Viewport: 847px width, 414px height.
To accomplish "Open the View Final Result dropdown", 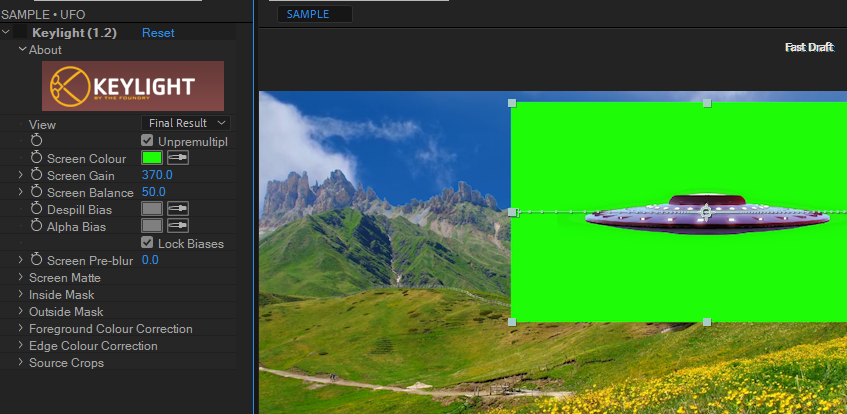I will coord(186,123).
